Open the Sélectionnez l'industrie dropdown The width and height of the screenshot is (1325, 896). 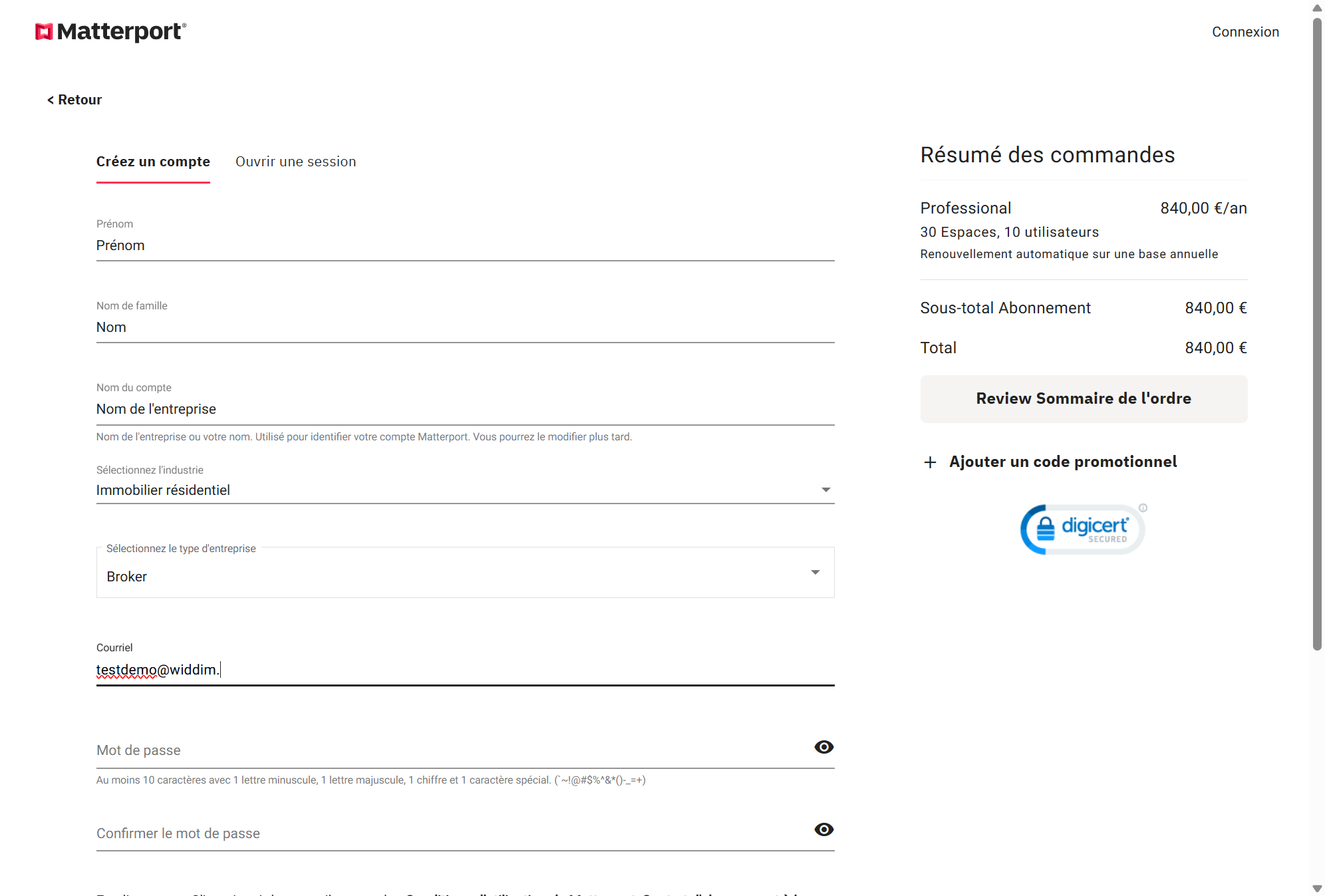(x=465, y=490)
